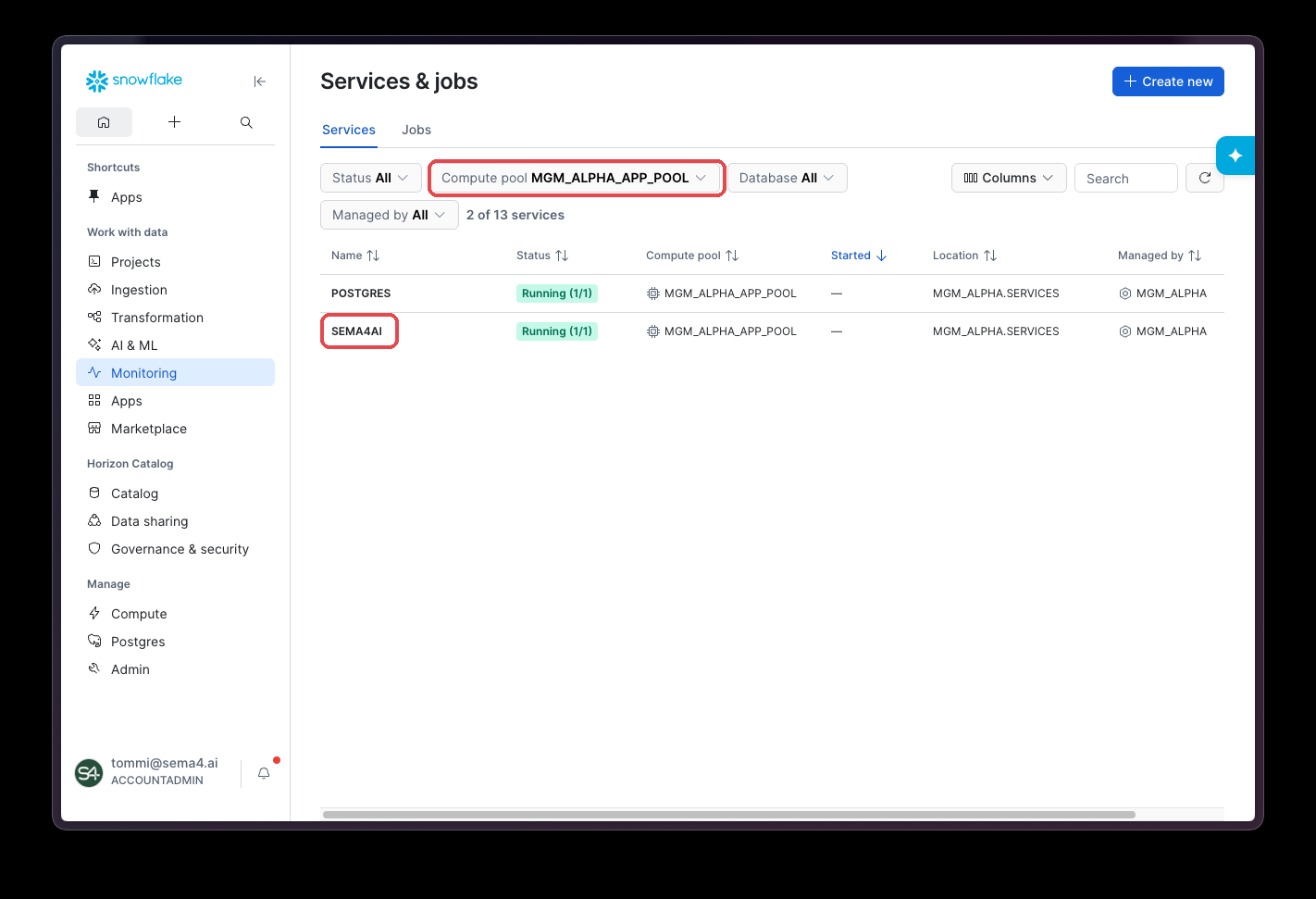Open Transformation section

(175, 318)
